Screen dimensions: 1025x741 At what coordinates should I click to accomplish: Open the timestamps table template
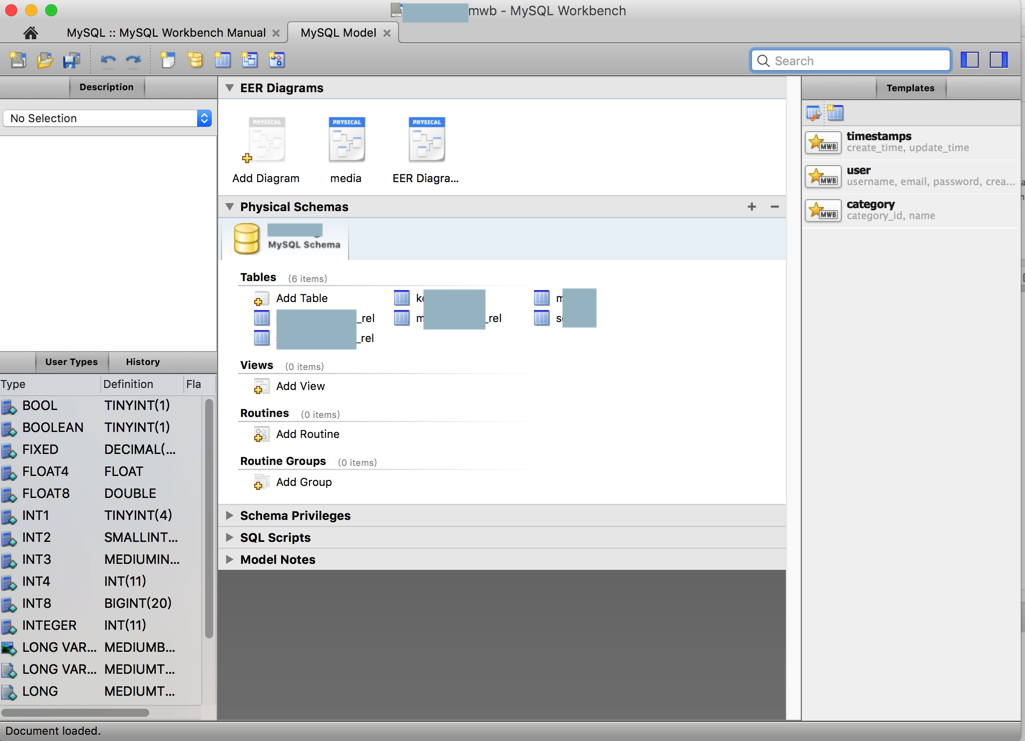(911, 142)
